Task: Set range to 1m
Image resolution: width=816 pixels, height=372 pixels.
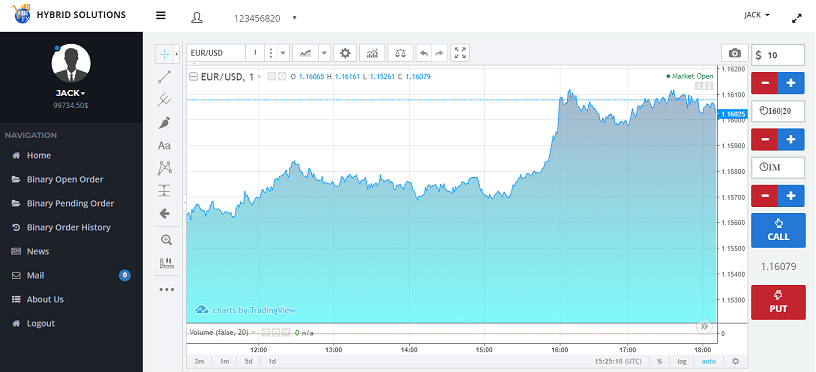Action: coord(224,361)
